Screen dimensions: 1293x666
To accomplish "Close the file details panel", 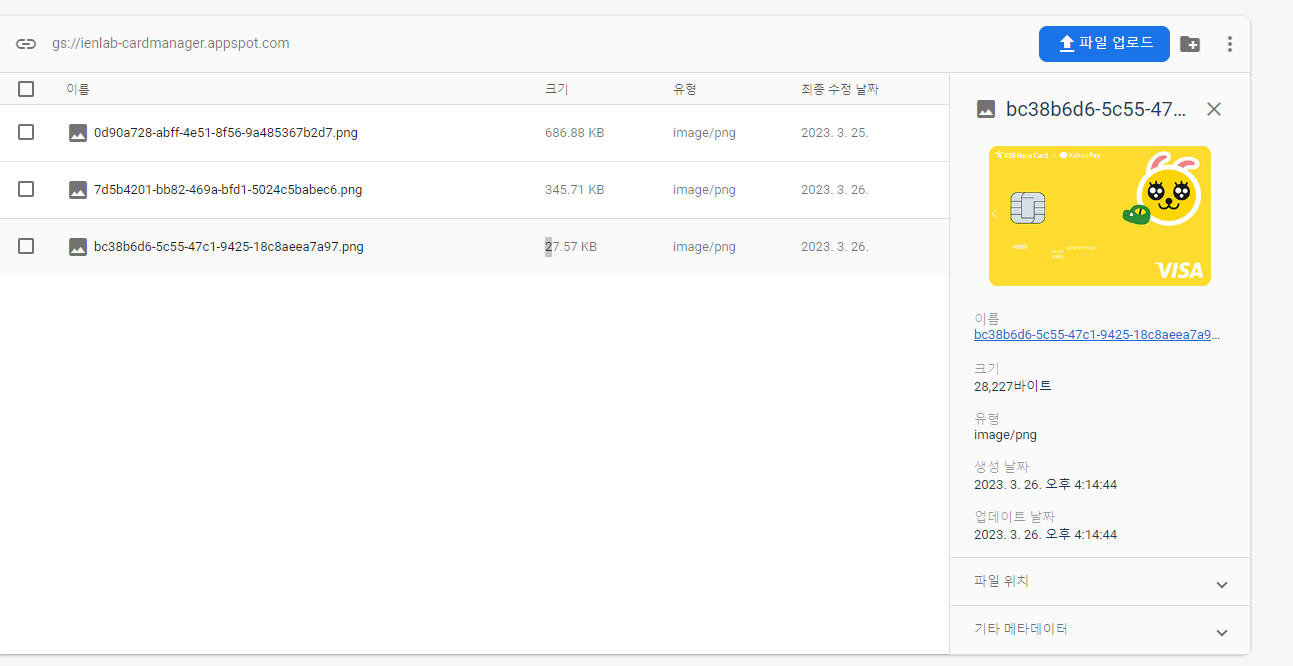I will 1214,109.
